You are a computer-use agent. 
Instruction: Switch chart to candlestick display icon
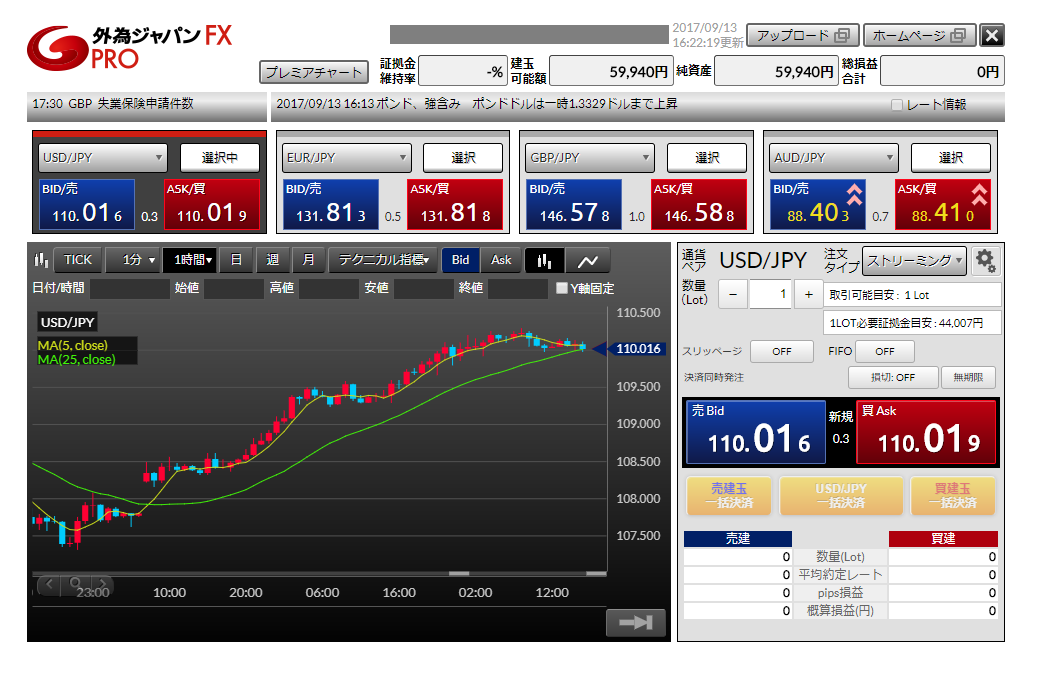pyautogui.click(x=544, y=261)
